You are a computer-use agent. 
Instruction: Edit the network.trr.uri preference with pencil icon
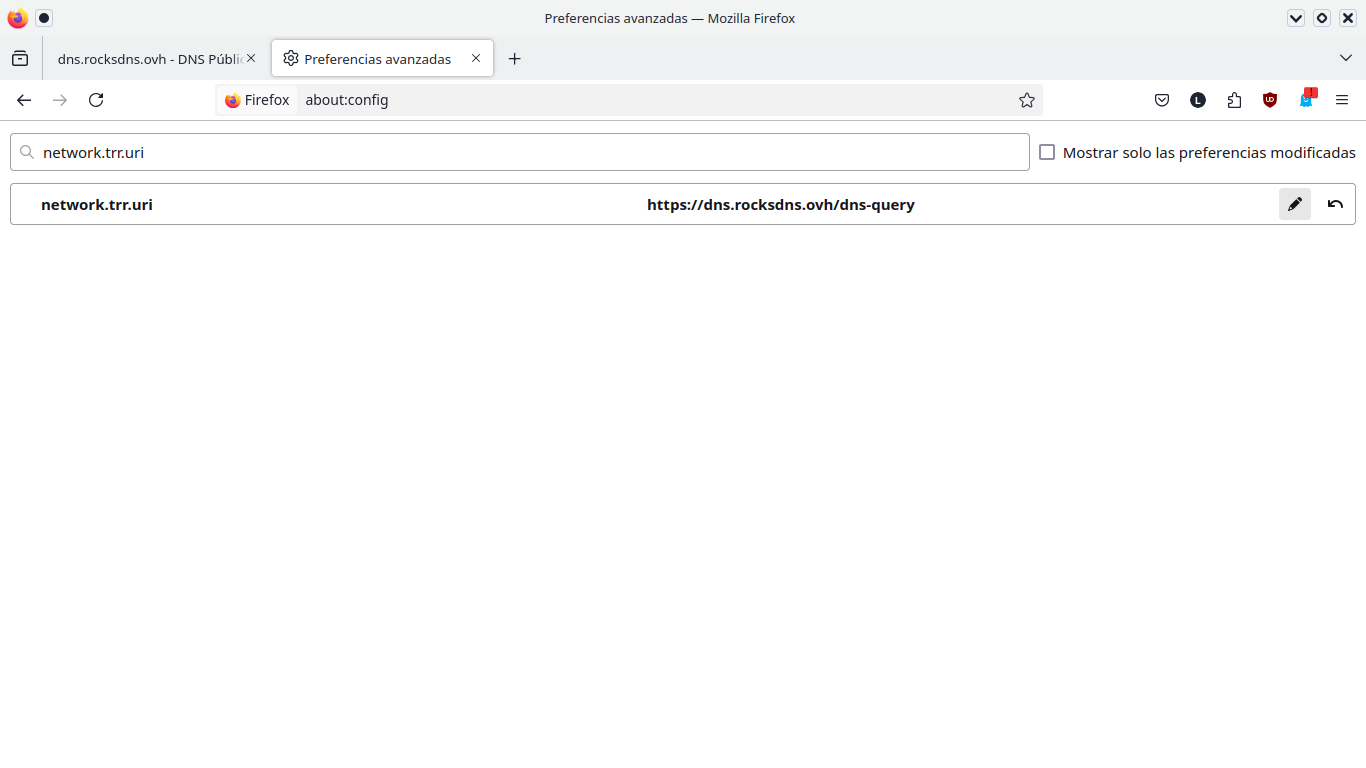point(1294,204)
